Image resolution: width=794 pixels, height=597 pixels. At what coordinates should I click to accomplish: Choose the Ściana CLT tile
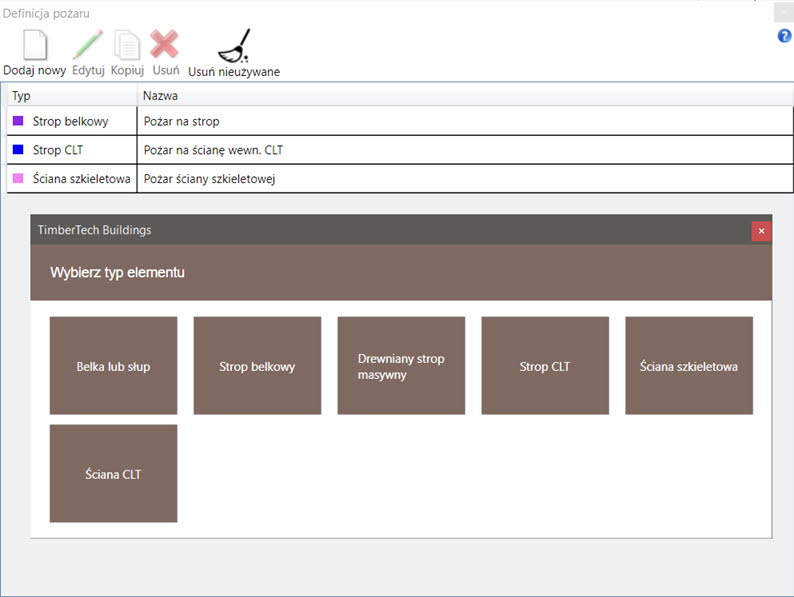click(113, 474)
